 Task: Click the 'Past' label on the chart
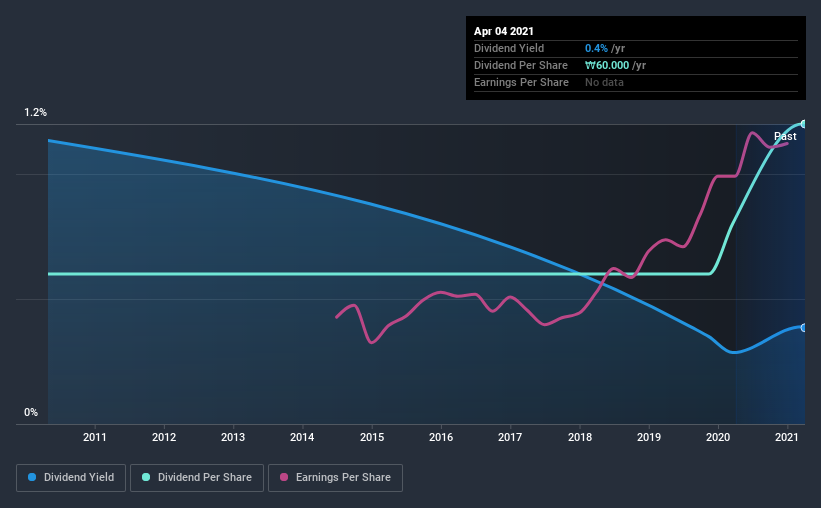[785, 136]
